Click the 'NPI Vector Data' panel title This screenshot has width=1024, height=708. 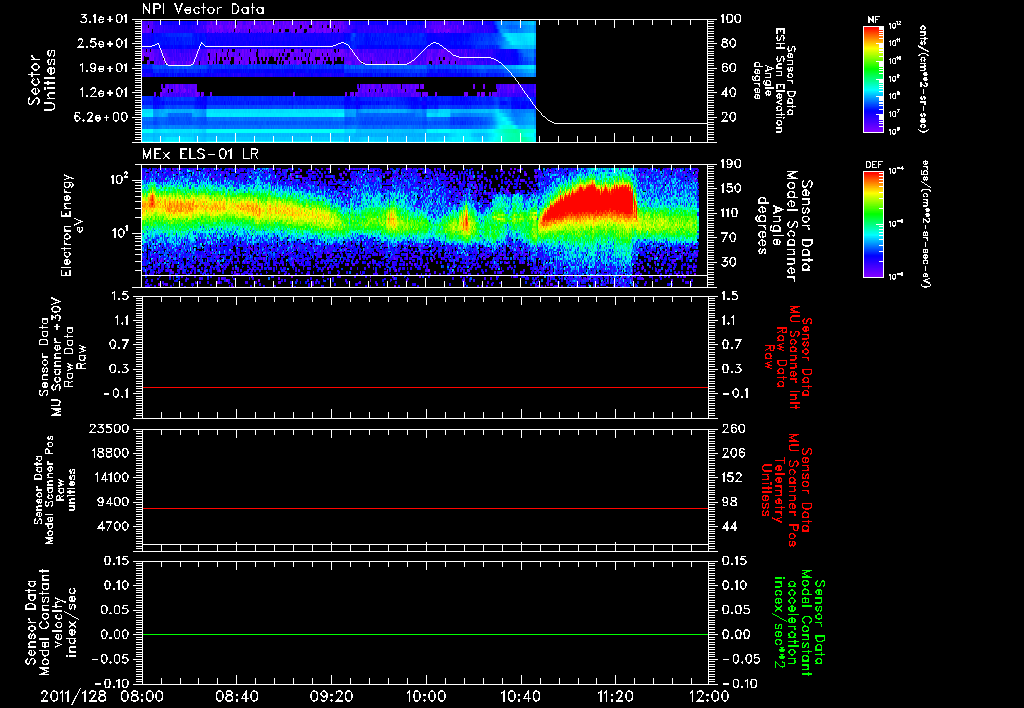point(203,9)
